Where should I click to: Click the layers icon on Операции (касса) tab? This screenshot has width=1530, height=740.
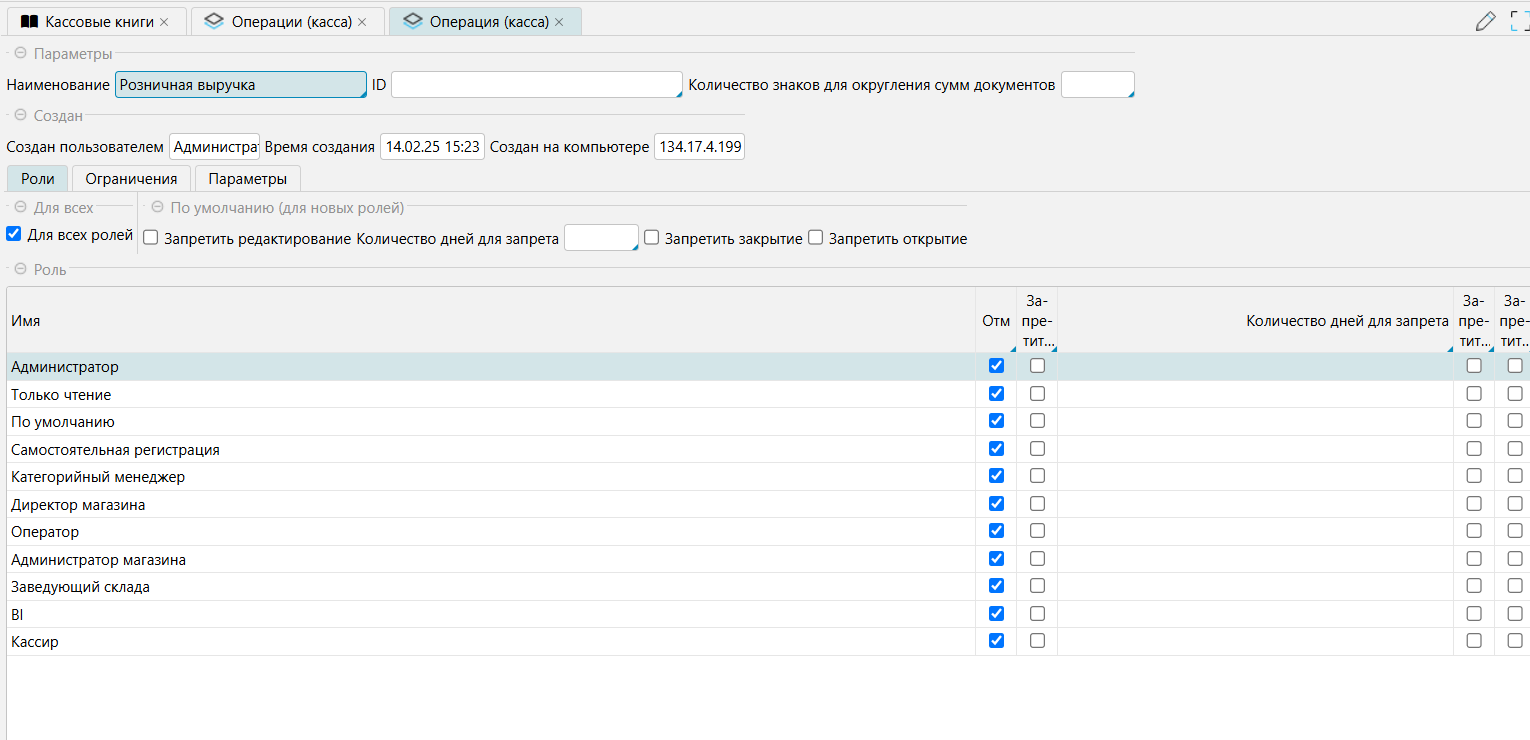coord(214,22)
